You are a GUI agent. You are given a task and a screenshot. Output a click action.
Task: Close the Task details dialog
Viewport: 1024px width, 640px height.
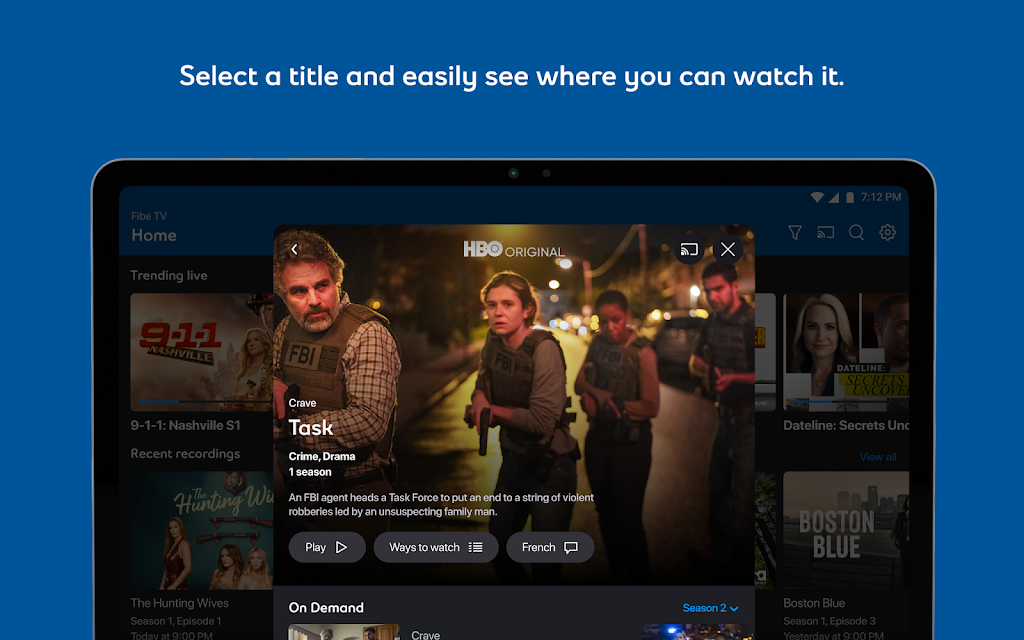[728, 250]
